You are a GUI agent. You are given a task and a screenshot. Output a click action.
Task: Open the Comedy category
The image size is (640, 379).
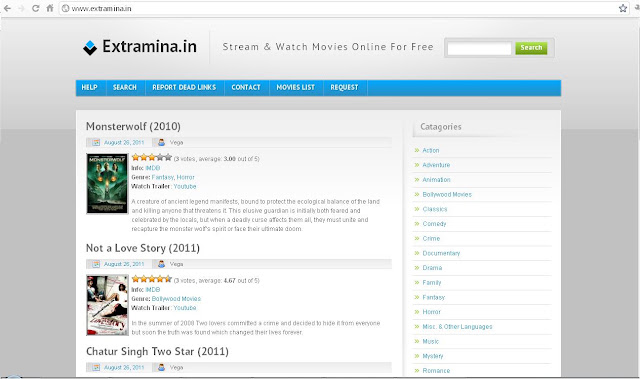click(434, 224)
